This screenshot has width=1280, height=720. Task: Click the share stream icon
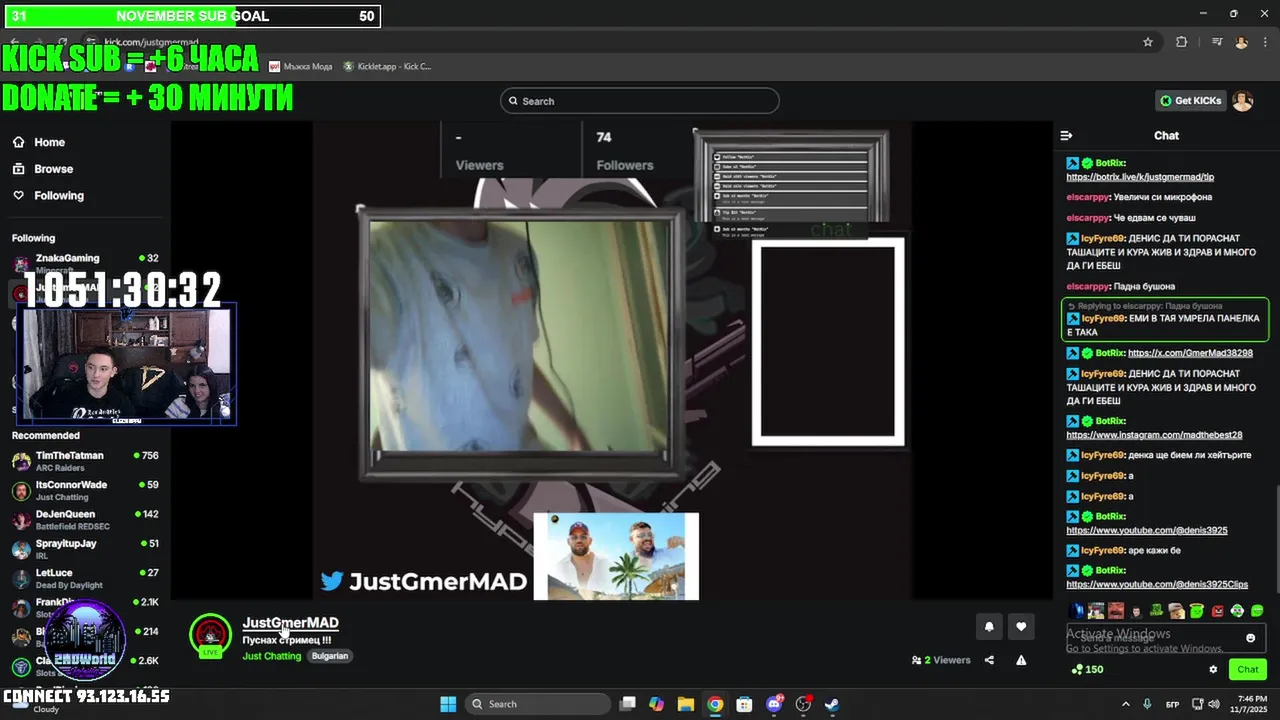989,660
